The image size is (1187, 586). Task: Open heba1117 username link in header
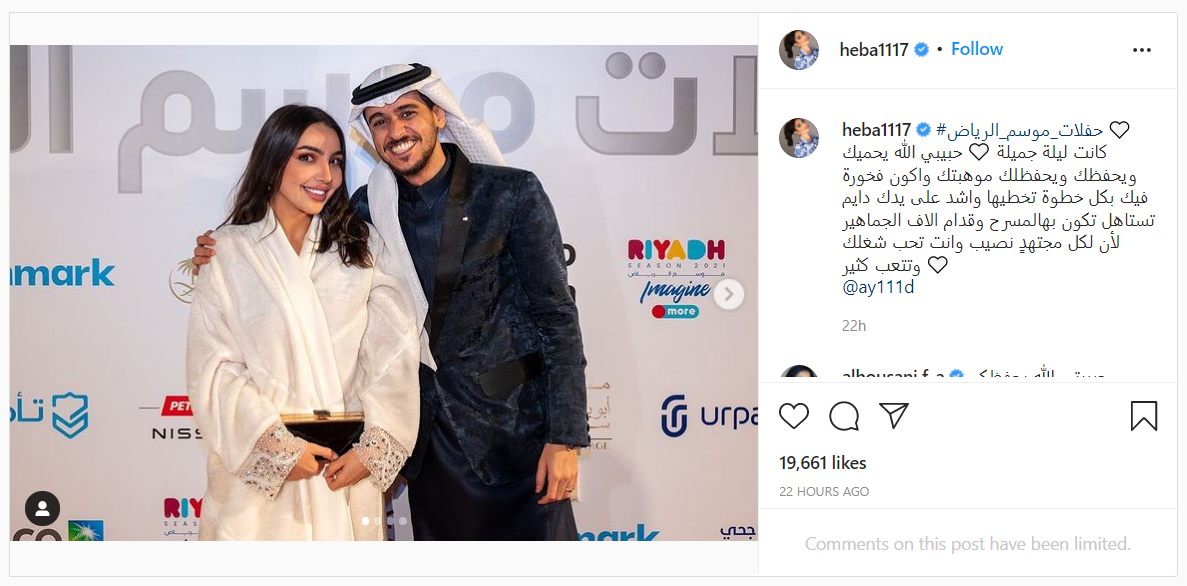tap(874, 49)
